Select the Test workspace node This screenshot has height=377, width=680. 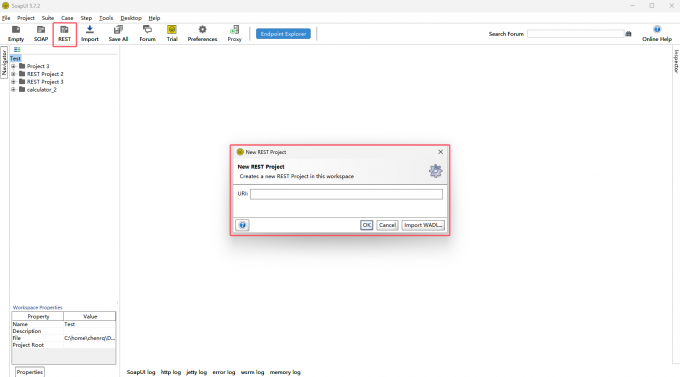15,58
